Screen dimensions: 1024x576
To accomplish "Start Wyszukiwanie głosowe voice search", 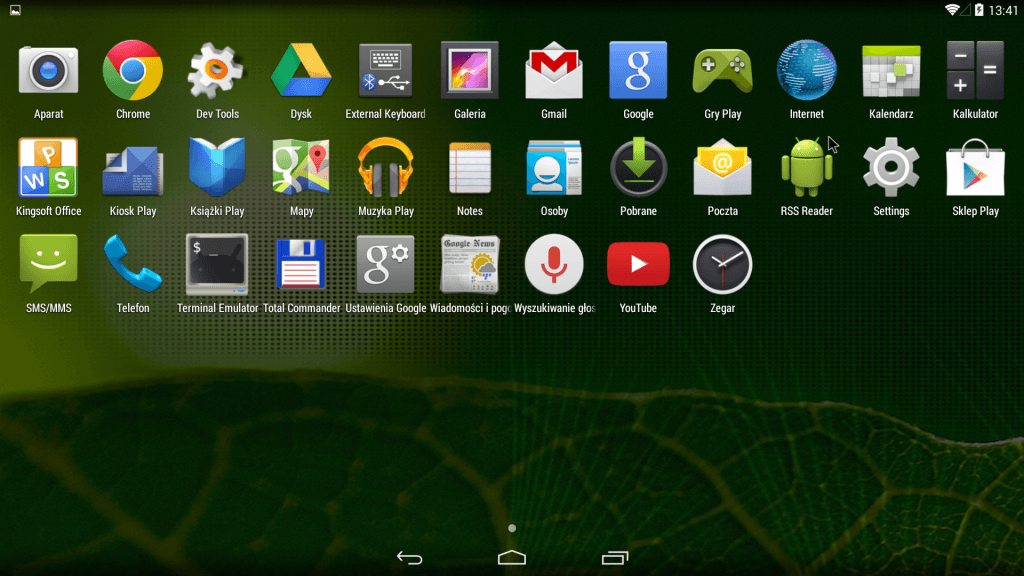I will click(554, 264).
